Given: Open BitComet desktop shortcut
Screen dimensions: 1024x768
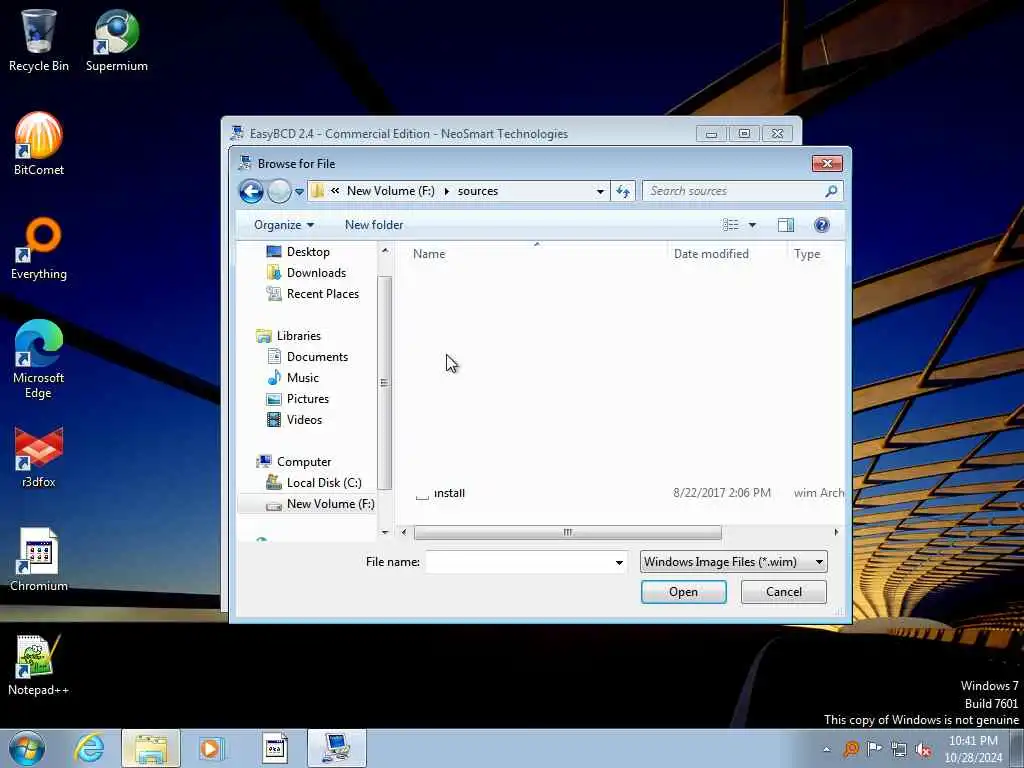Looking at the screenshot, I should (39, 144).
